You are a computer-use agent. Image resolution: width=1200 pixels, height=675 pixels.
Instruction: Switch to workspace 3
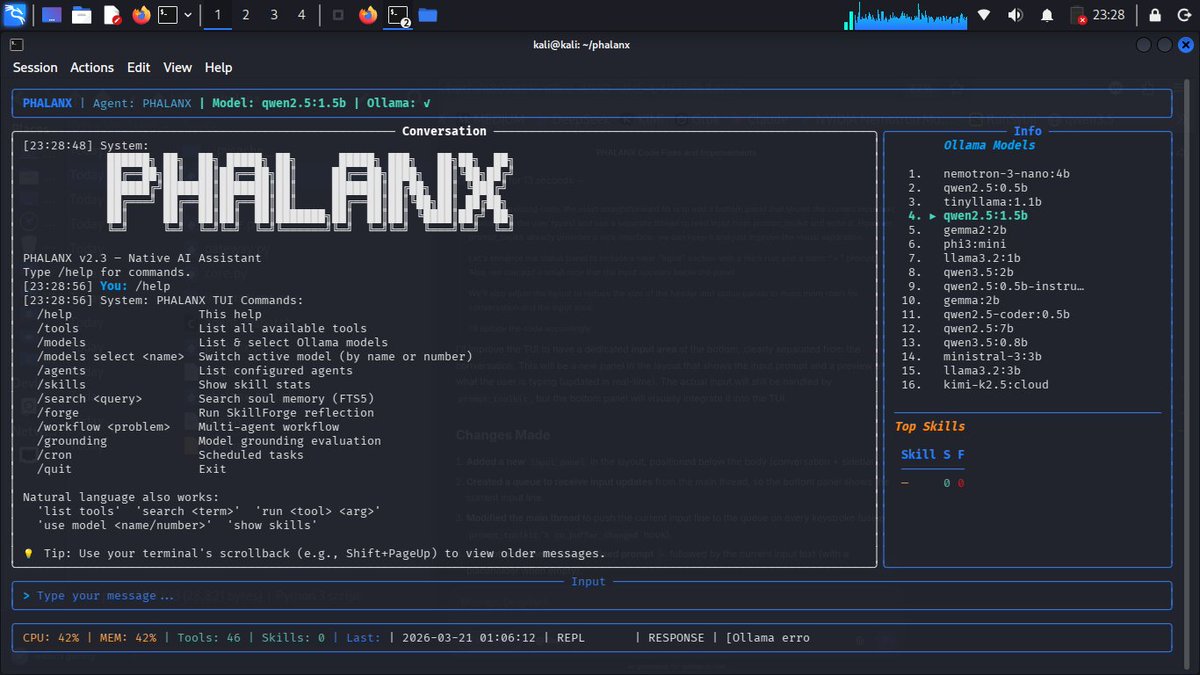(x=274, y=15)
